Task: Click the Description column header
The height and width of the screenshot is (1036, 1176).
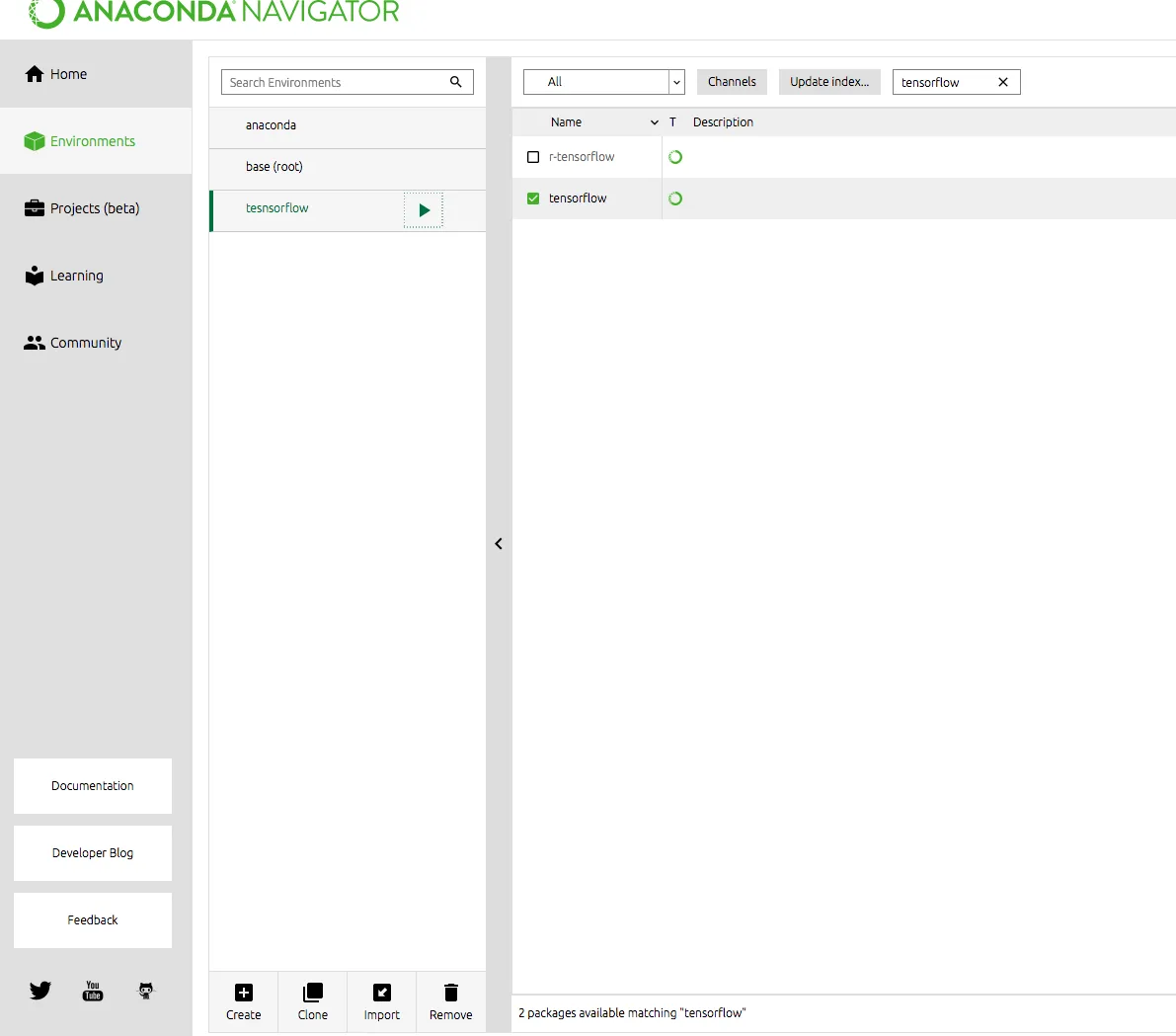Action: (x=723, y=122)
